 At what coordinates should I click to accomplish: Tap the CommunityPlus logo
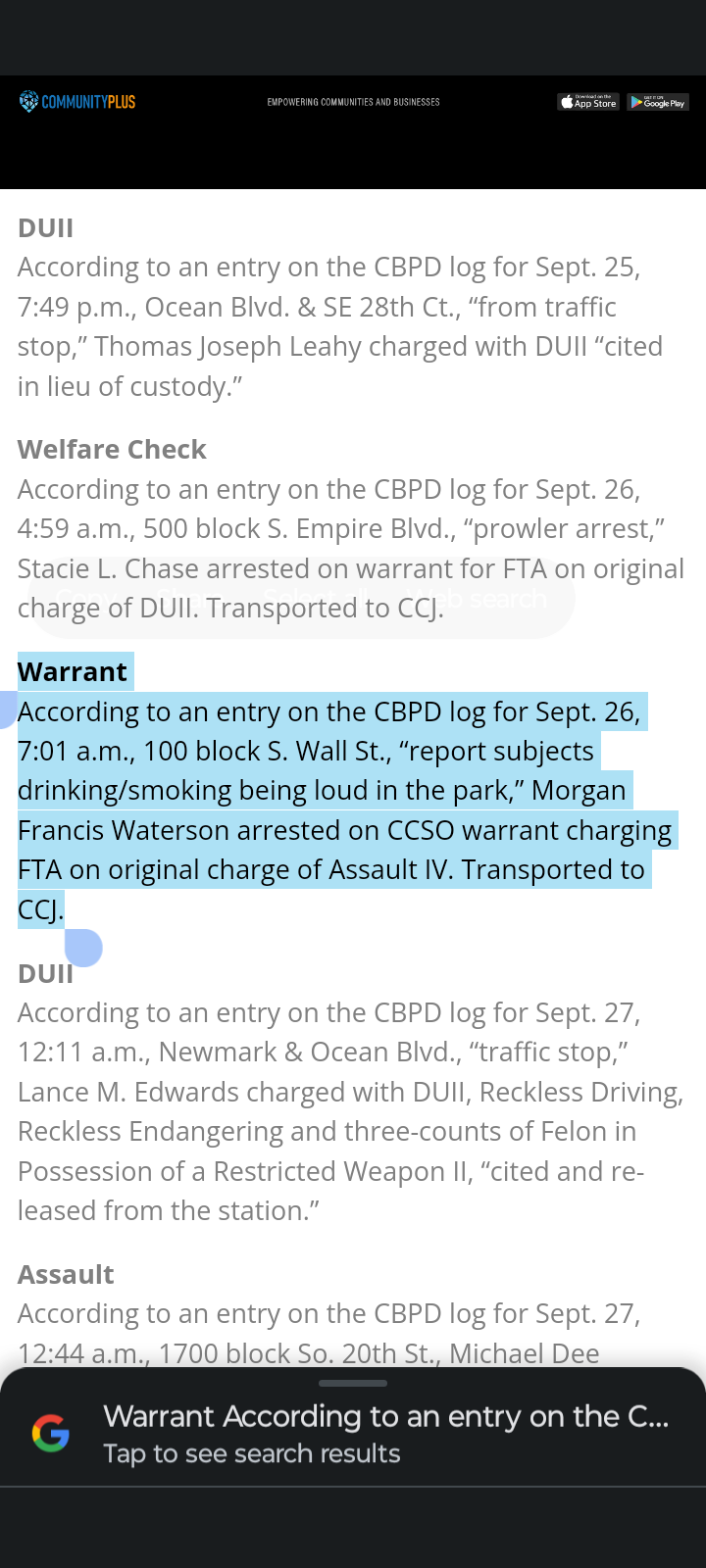click(x=77, y=101)
